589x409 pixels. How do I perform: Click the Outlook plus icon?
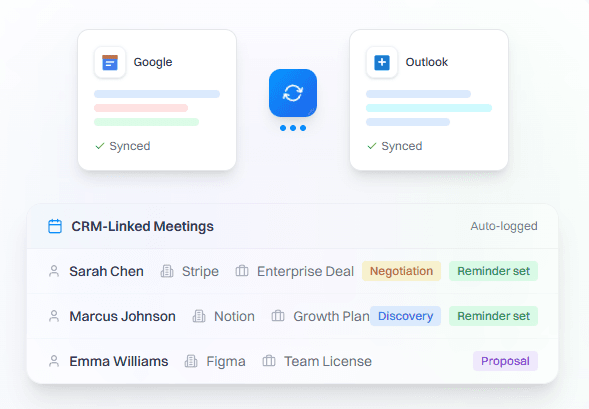382,62
